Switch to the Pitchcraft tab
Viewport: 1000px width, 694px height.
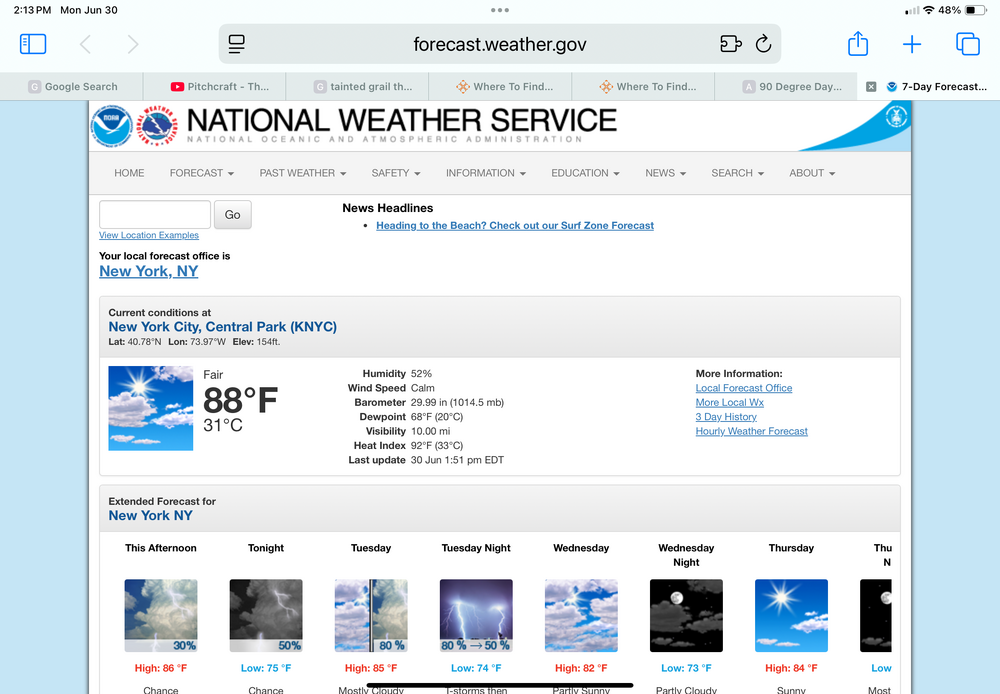[x=215, y=87]
